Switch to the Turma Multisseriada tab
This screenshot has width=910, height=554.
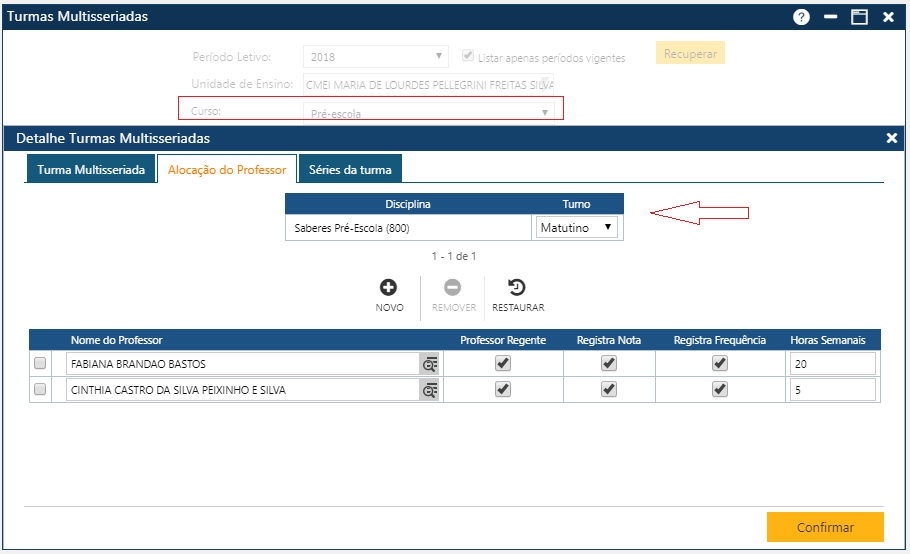click(91, 170)
